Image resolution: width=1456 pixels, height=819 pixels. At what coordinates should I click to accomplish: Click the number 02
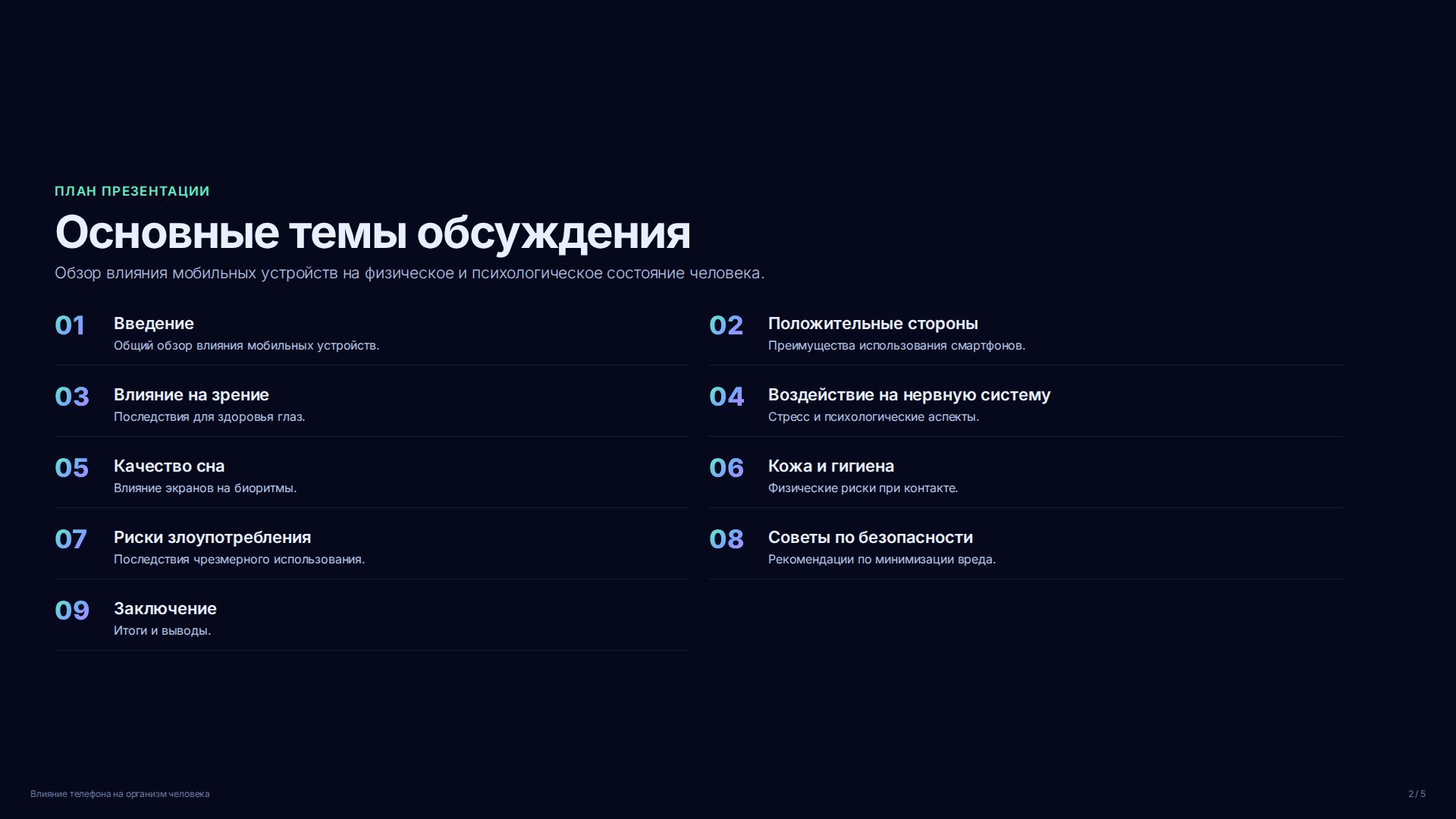(726, 325)
